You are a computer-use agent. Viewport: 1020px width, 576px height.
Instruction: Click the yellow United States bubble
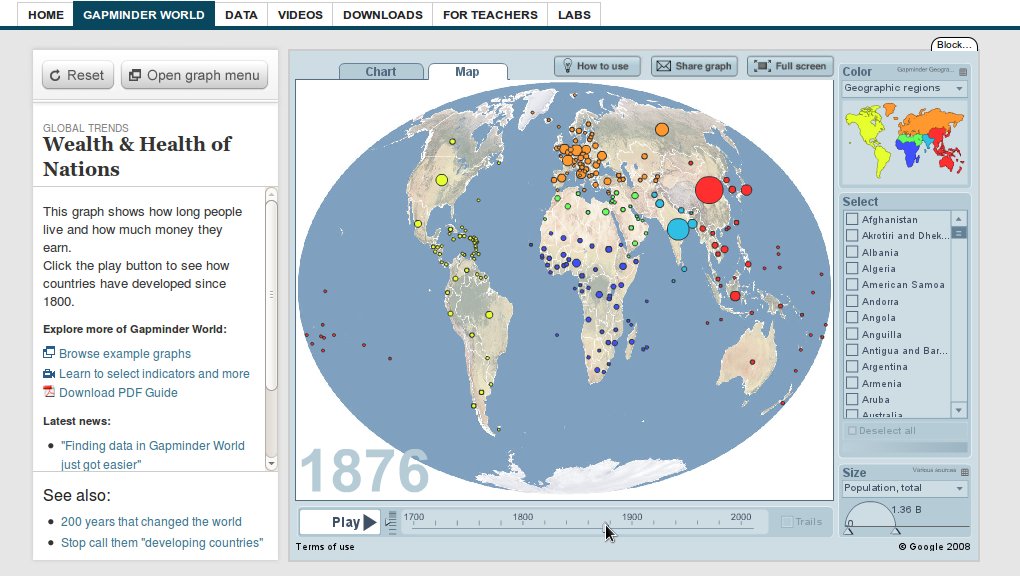pos(442,180)
